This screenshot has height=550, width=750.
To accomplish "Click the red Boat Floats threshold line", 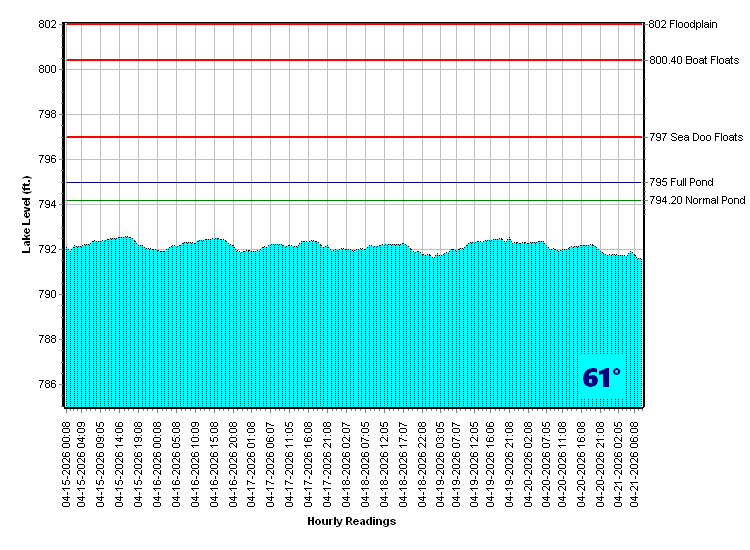I will 350,60.
